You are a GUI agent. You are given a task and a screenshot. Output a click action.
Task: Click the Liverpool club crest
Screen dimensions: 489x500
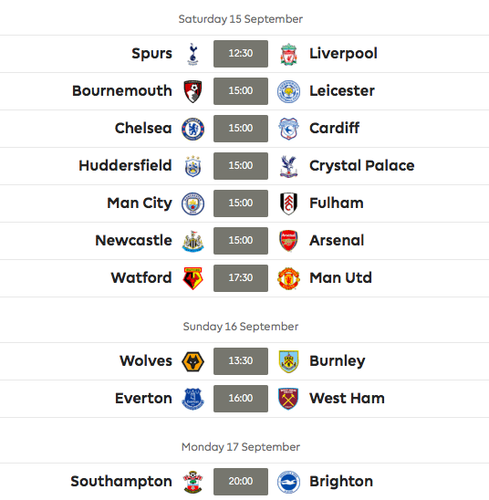point(289,54)
